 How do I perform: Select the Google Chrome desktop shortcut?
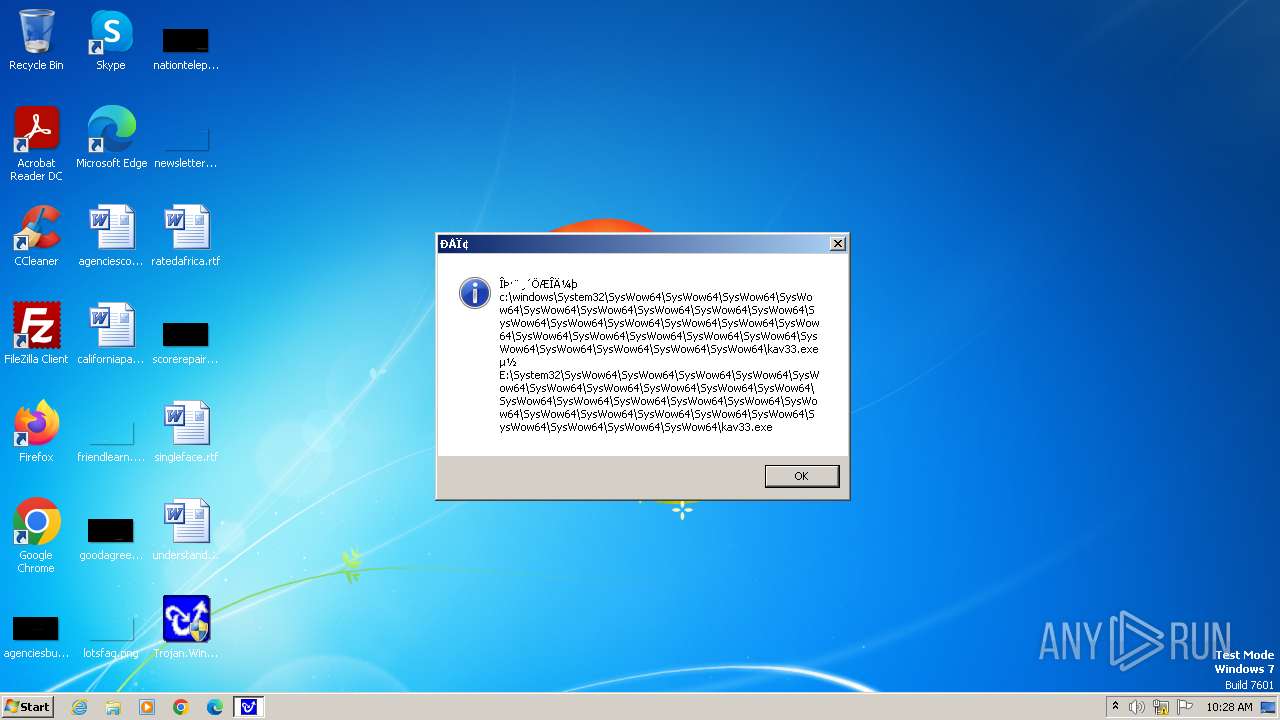(x=36, y=536)
